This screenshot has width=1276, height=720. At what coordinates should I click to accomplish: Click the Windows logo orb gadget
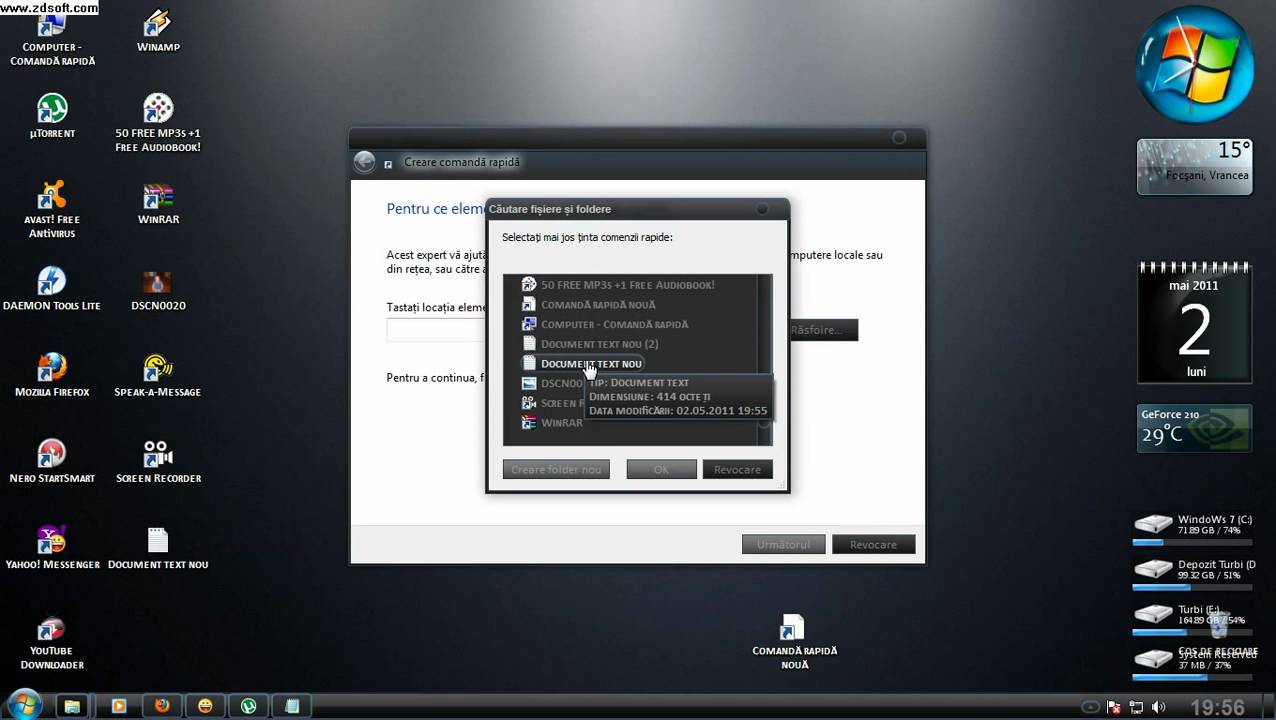[x=1195, y=67]
